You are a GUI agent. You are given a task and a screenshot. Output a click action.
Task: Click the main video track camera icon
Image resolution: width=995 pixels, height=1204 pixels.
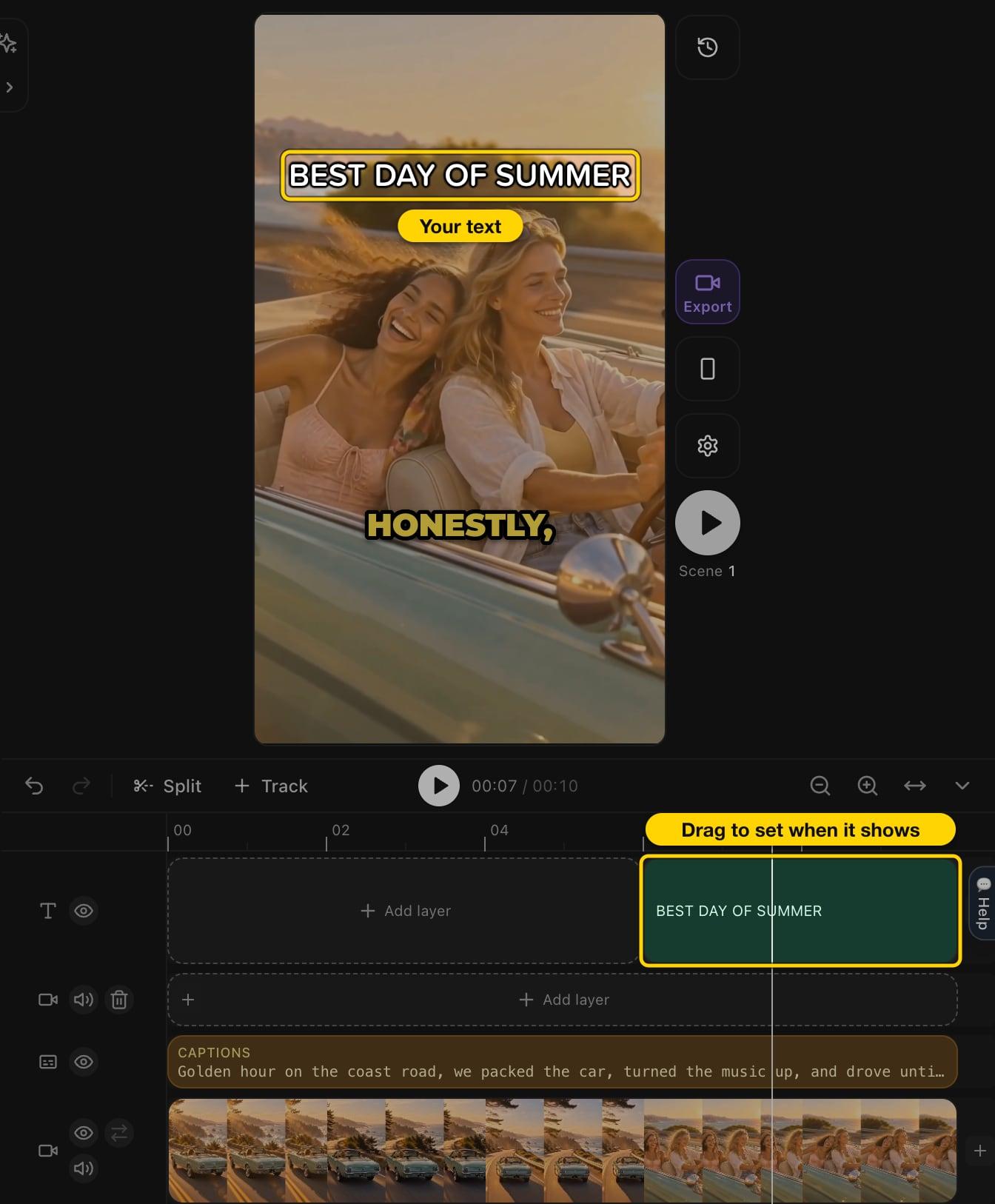[48, 1151]
